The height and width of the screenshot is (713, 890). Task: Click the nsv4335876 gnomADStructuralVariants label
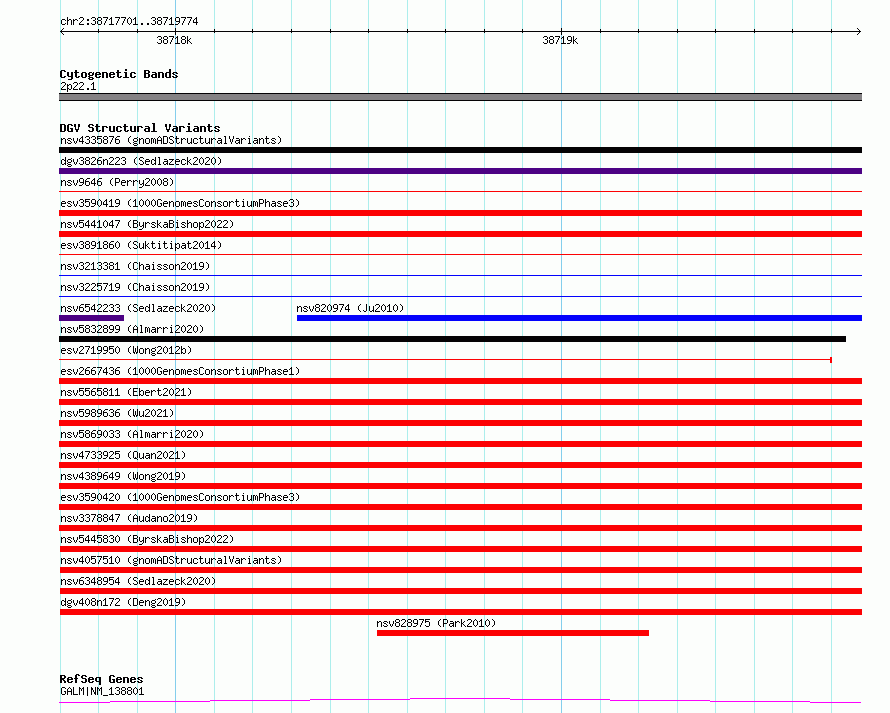[x=171, y=140]
